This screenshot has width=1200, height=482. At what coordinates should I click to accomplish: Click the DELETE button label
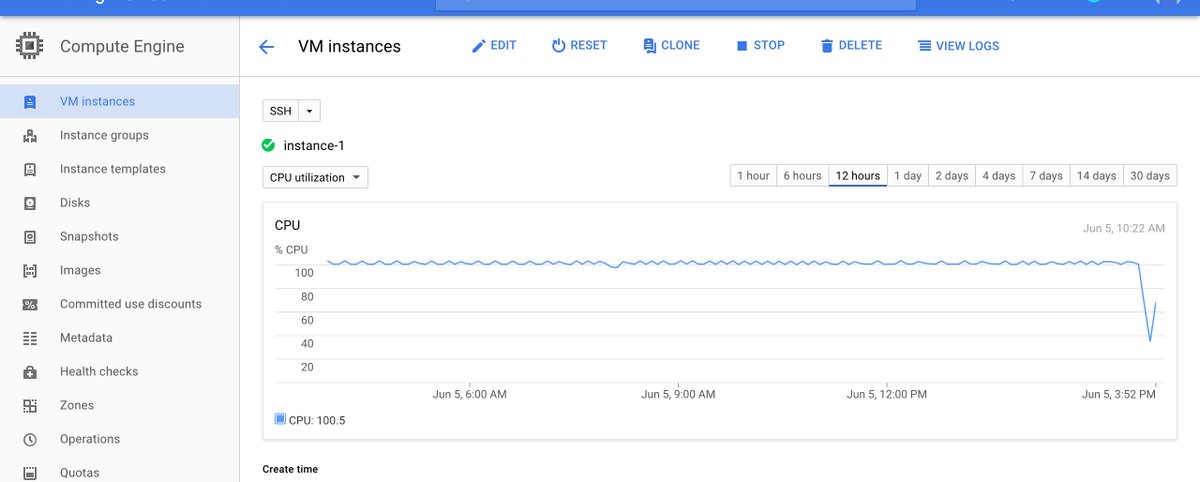tap(861, 46)
